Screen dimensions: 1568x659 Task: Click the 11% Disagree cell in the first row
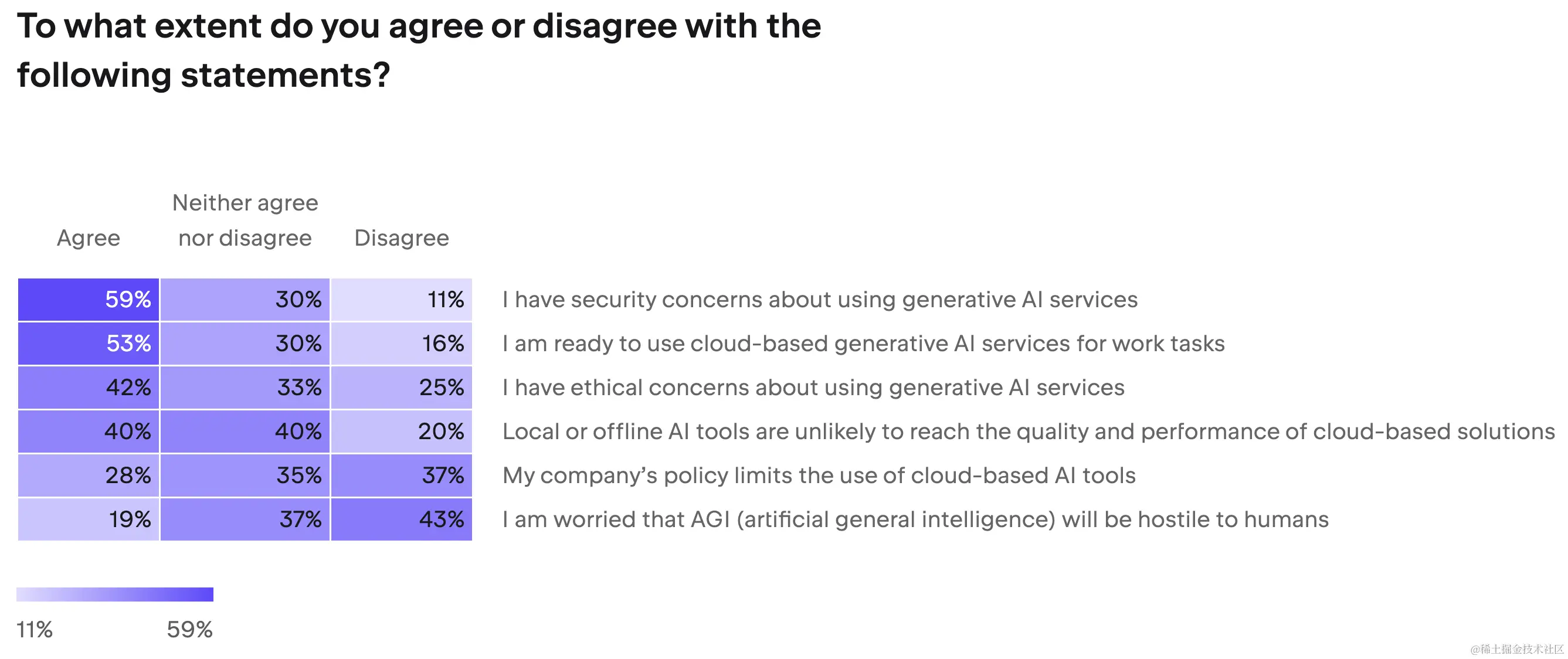401,300
